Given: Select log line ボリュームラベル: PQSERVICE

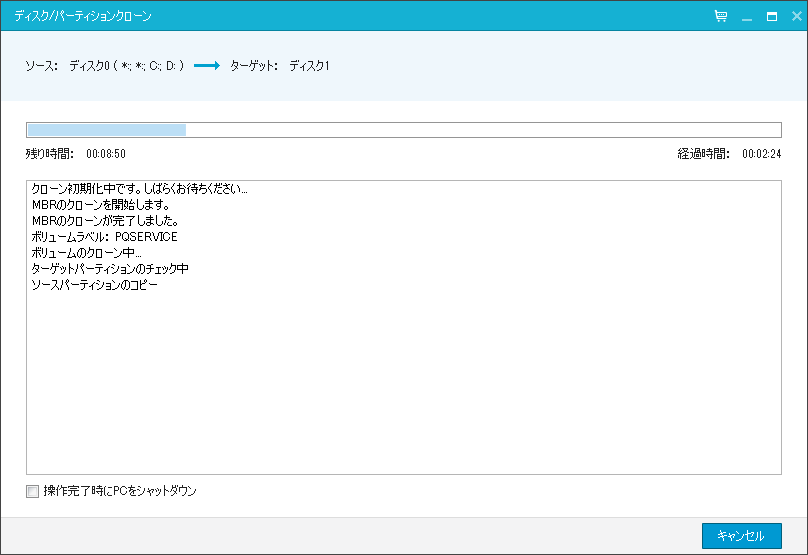Looking at the screenshot, I should (x=104, y=237).
